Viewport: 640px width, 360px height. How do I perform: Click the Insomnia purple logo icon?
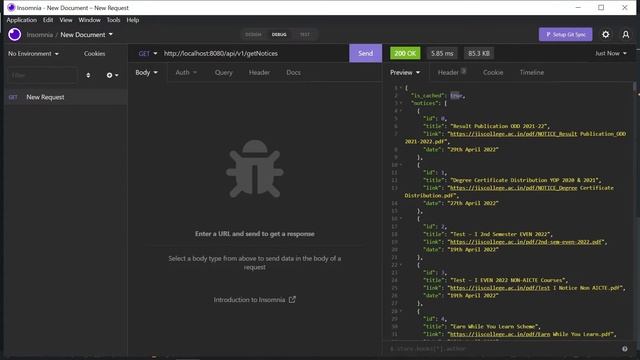click(15, 35)
